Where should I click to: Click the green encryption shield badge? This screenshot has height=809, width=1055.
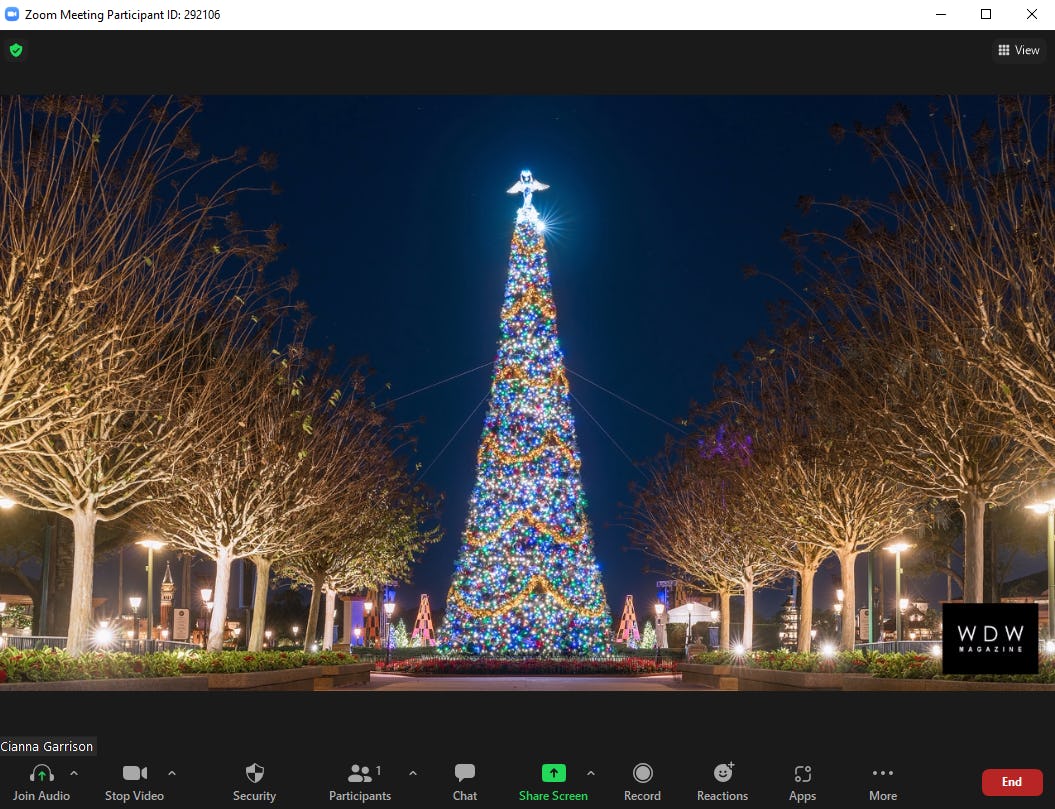point(16,49)
